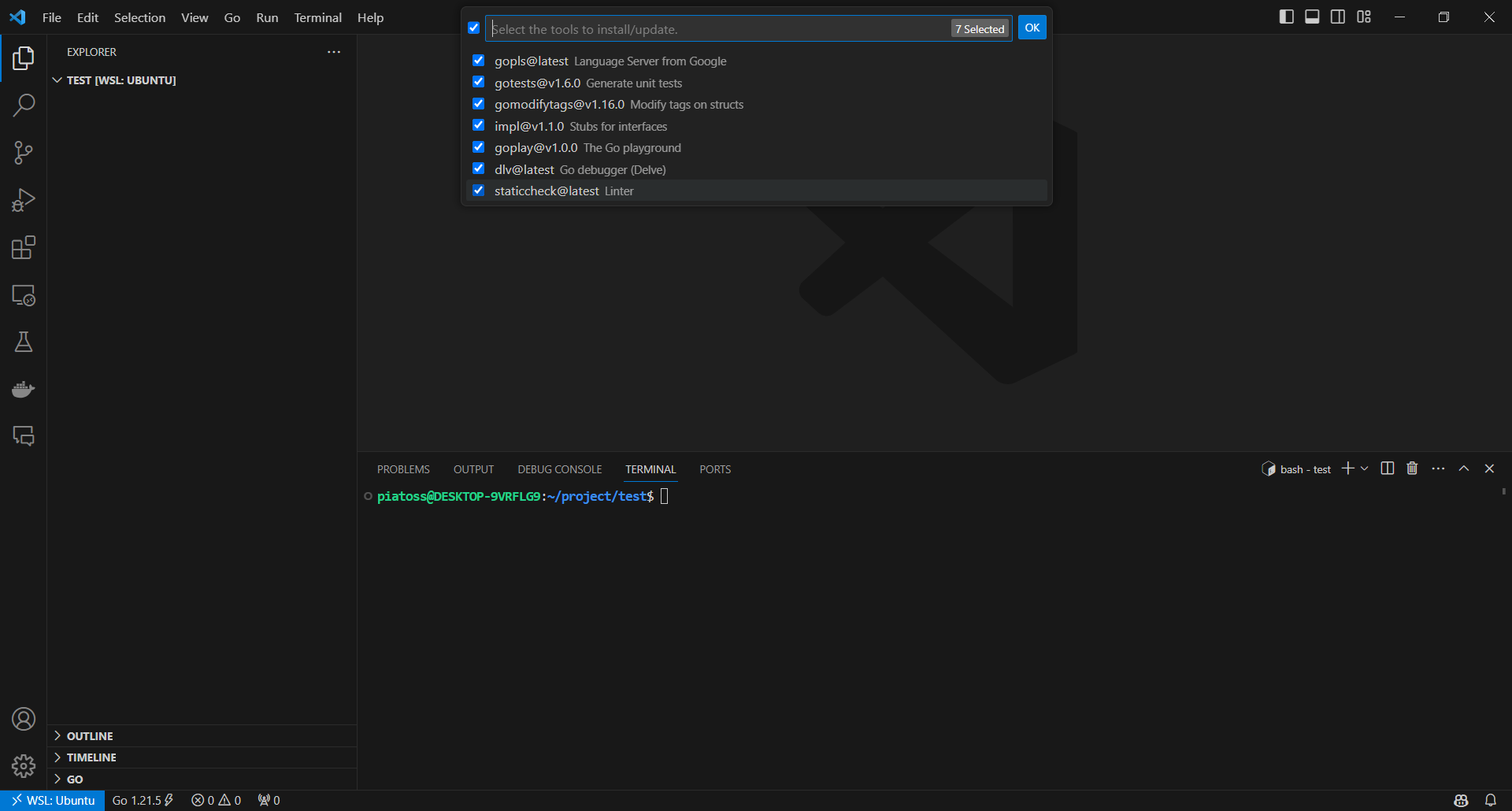Open the File menu
The image size is (1512, 811).
click(x=52, y=17)
